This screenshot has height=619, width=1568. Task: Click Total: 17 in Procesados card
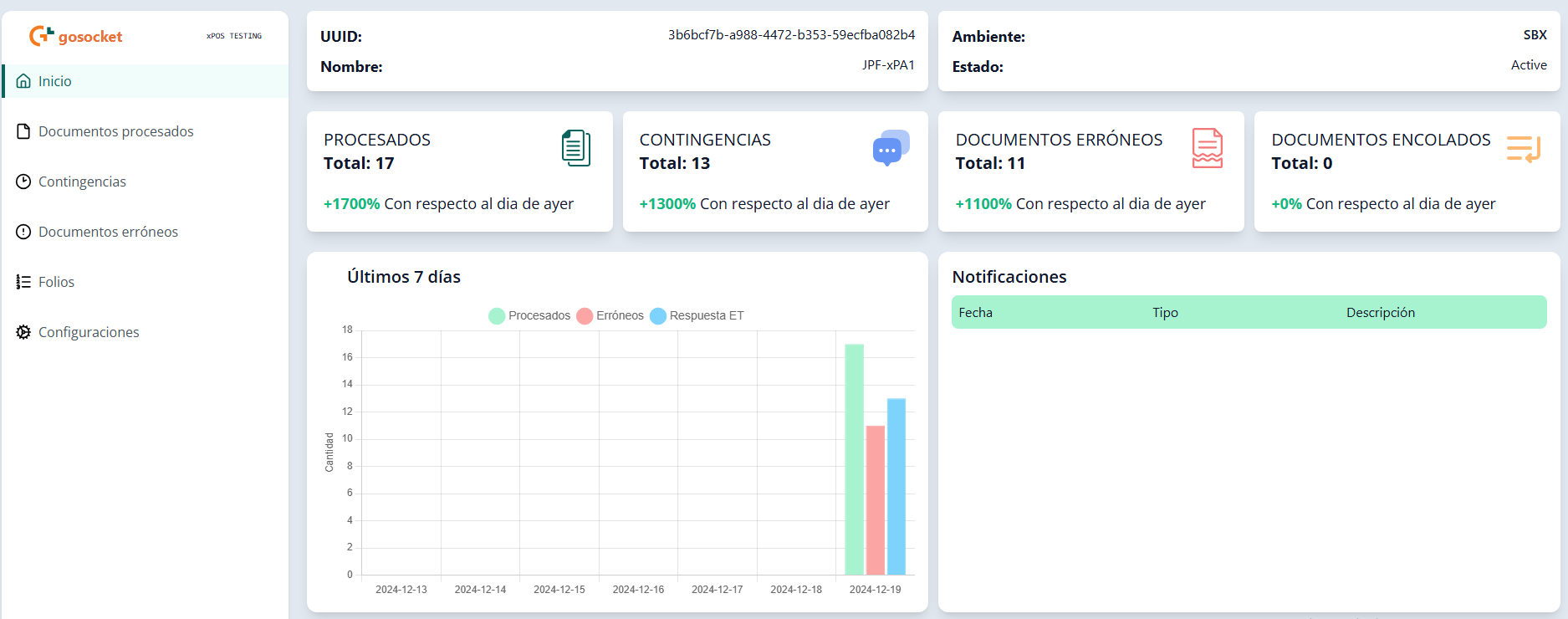[x=359, y=163]
